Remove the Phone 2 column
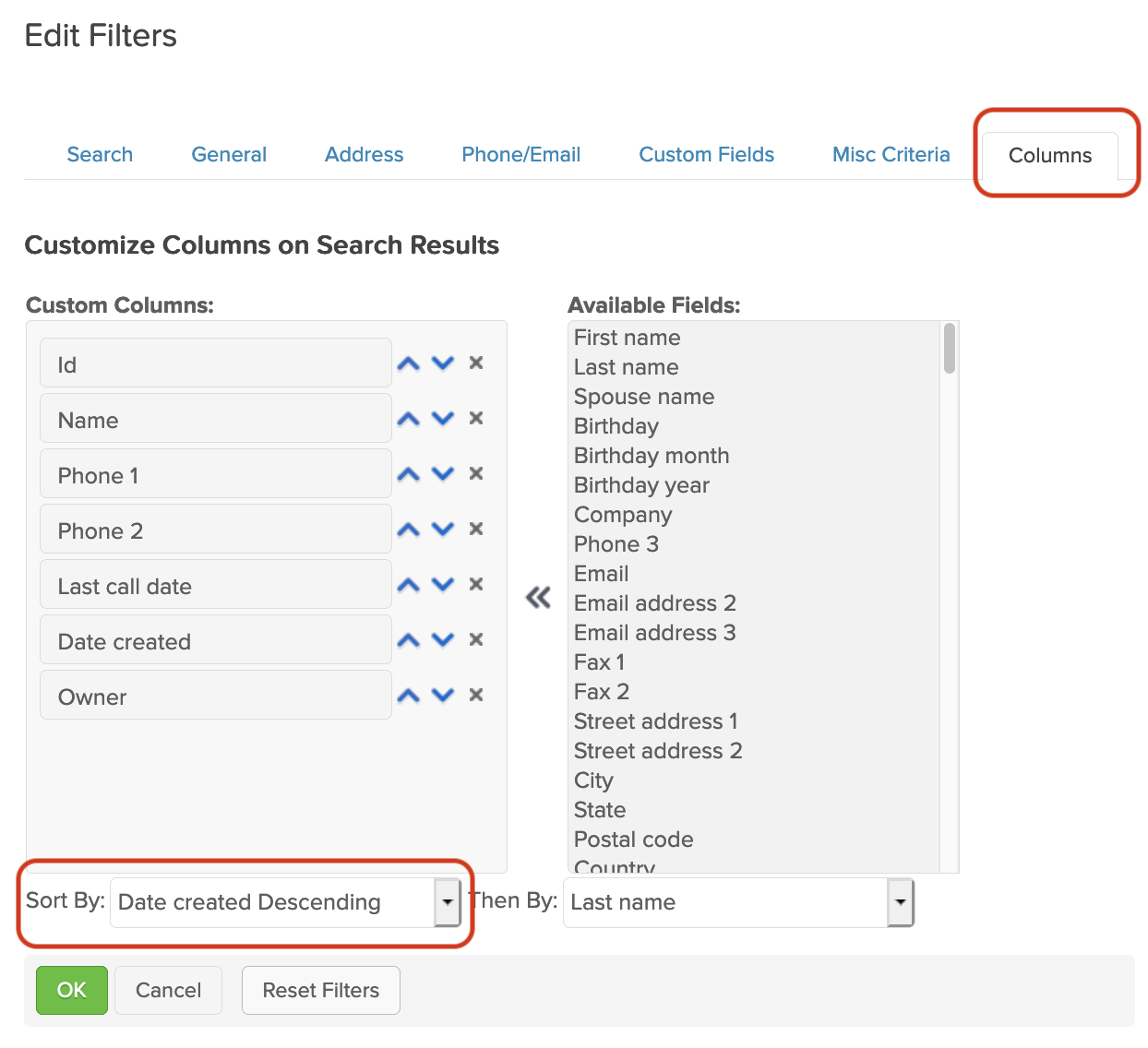Screen dimensions: 1148x1048 (x=476, y=529)
